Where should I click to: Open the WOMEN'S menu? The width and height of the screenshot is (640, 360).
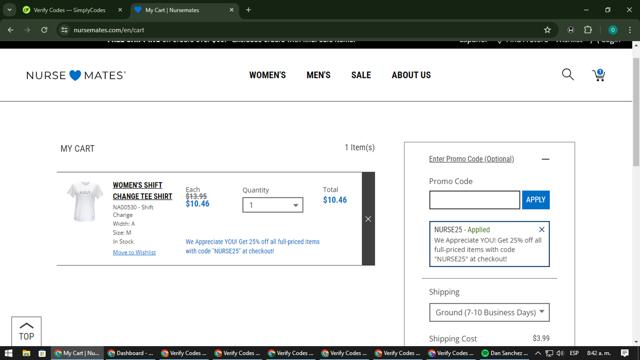click(x=267, y=75)
